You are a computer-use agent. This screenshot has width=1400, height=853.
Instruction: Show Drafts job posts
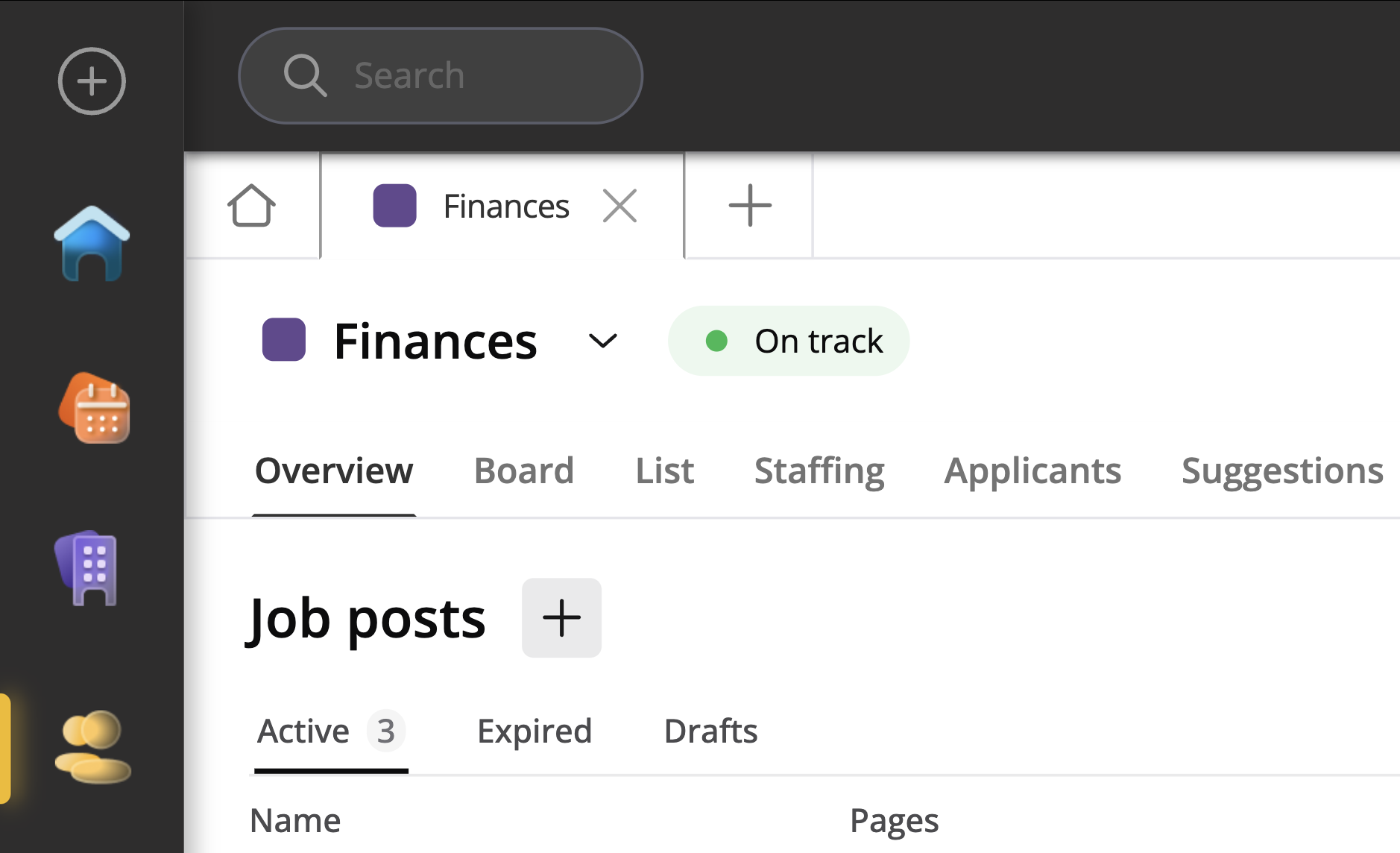coord(710,731)
